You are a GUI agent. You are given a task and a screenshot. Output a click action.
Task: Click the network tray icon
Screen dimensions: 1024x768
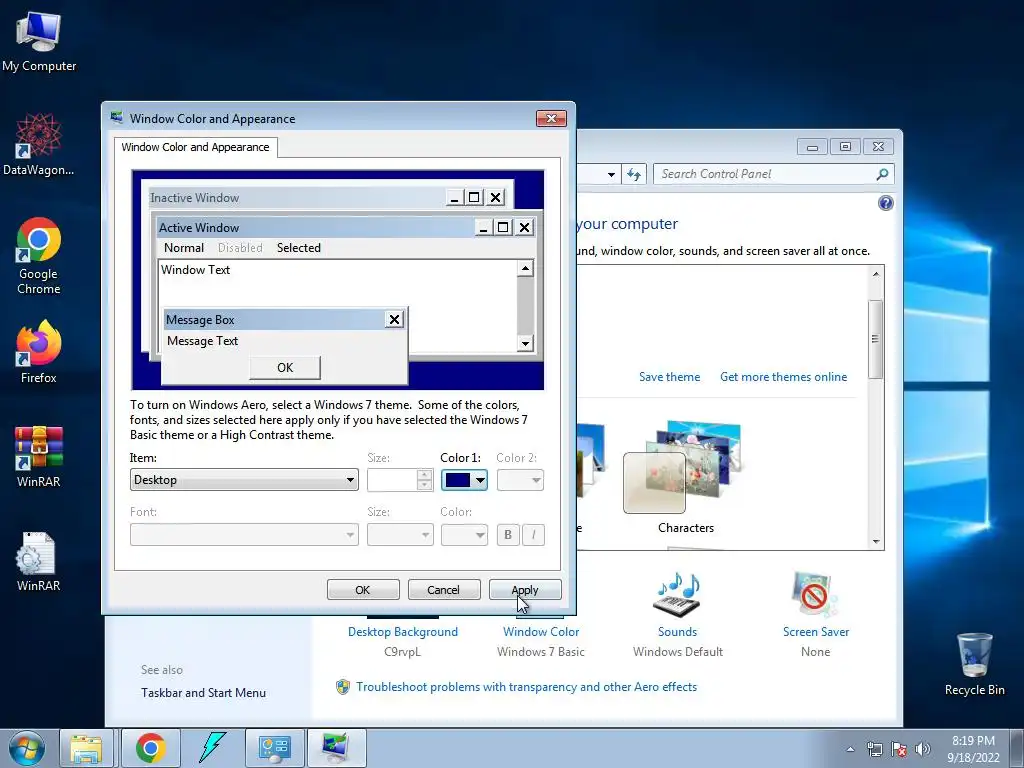[874, 749]
